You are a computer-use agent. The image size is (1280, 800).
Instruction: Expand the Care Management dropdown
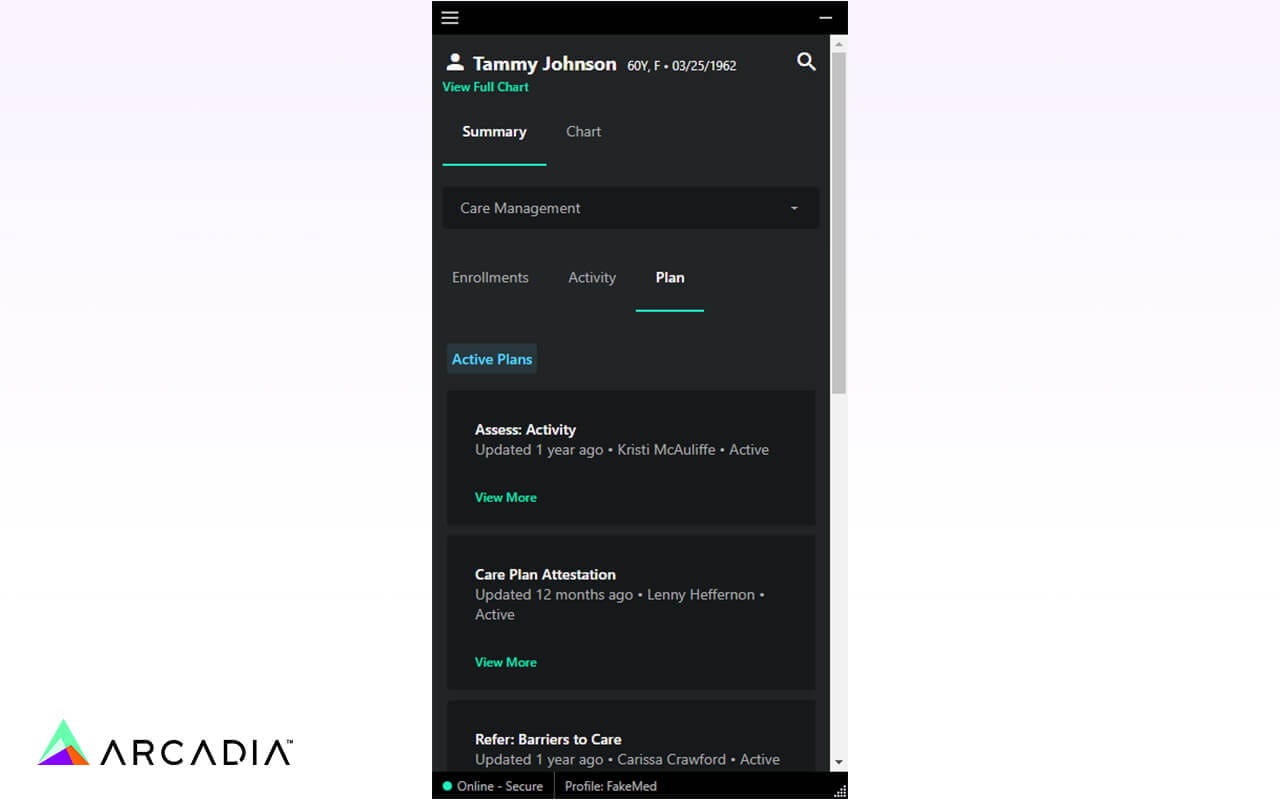click(x=631, y=208)
